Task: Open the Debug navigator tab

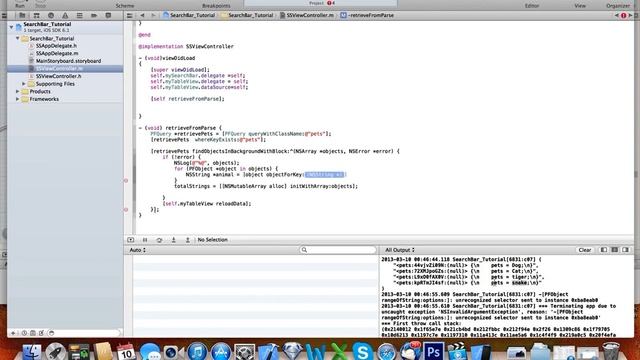Action: pos(79,16)
